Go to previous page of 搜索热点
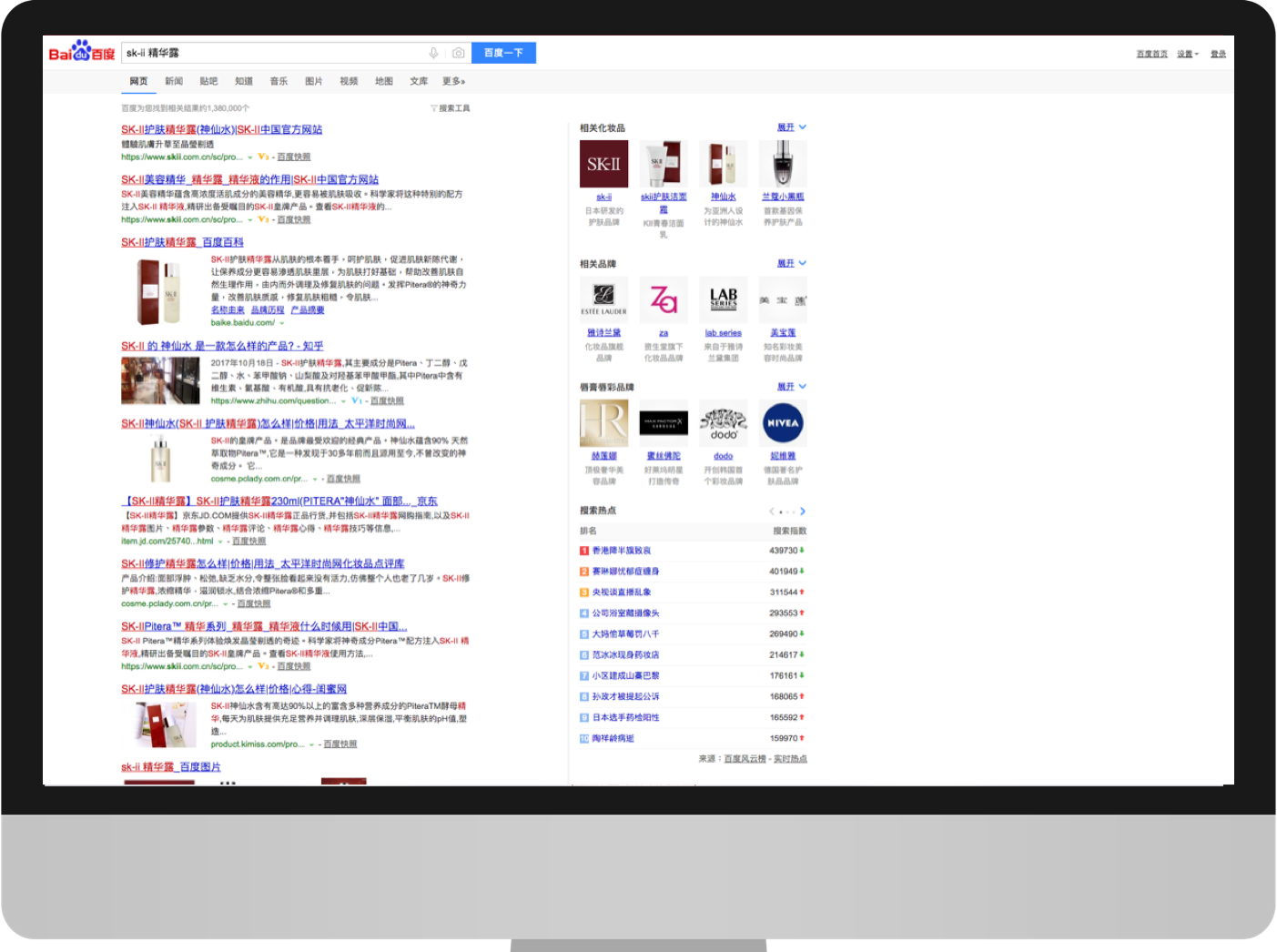 point(772,511)
